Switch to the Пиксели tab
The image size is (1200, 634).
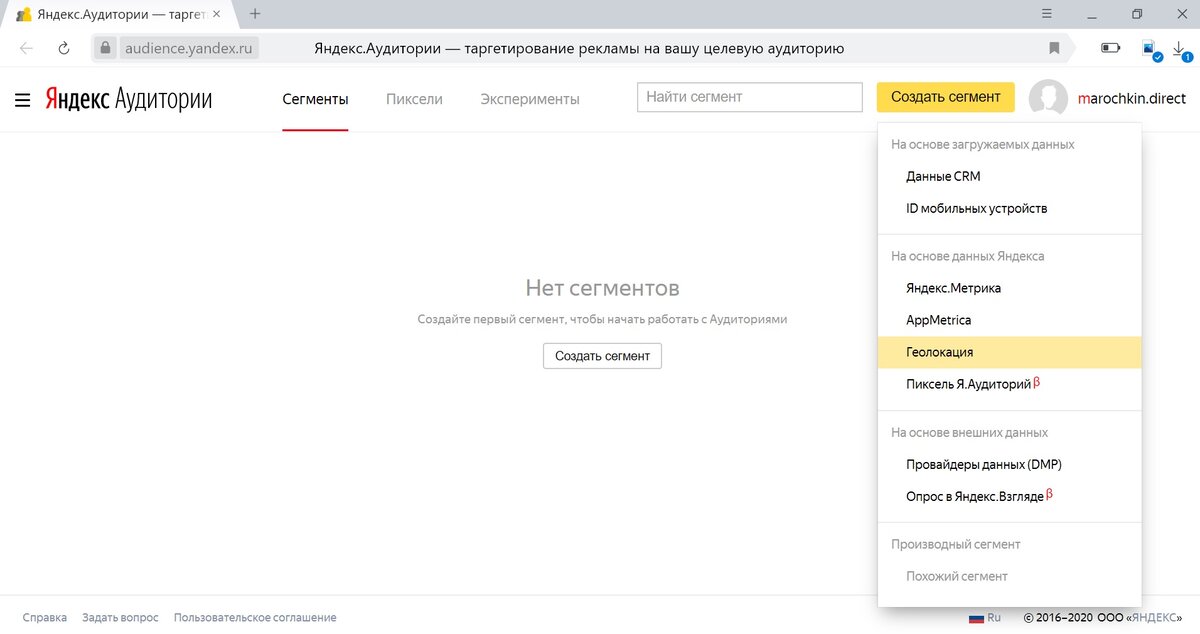point(413,99)
